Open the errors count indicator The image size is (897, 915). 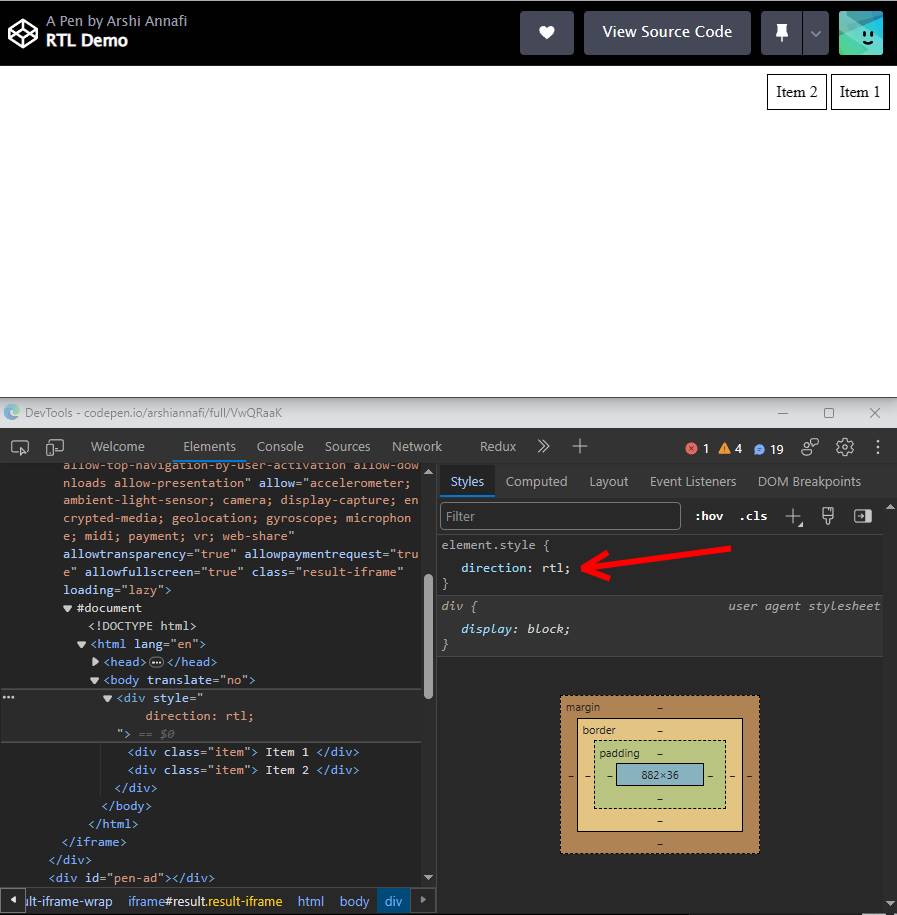697,449
